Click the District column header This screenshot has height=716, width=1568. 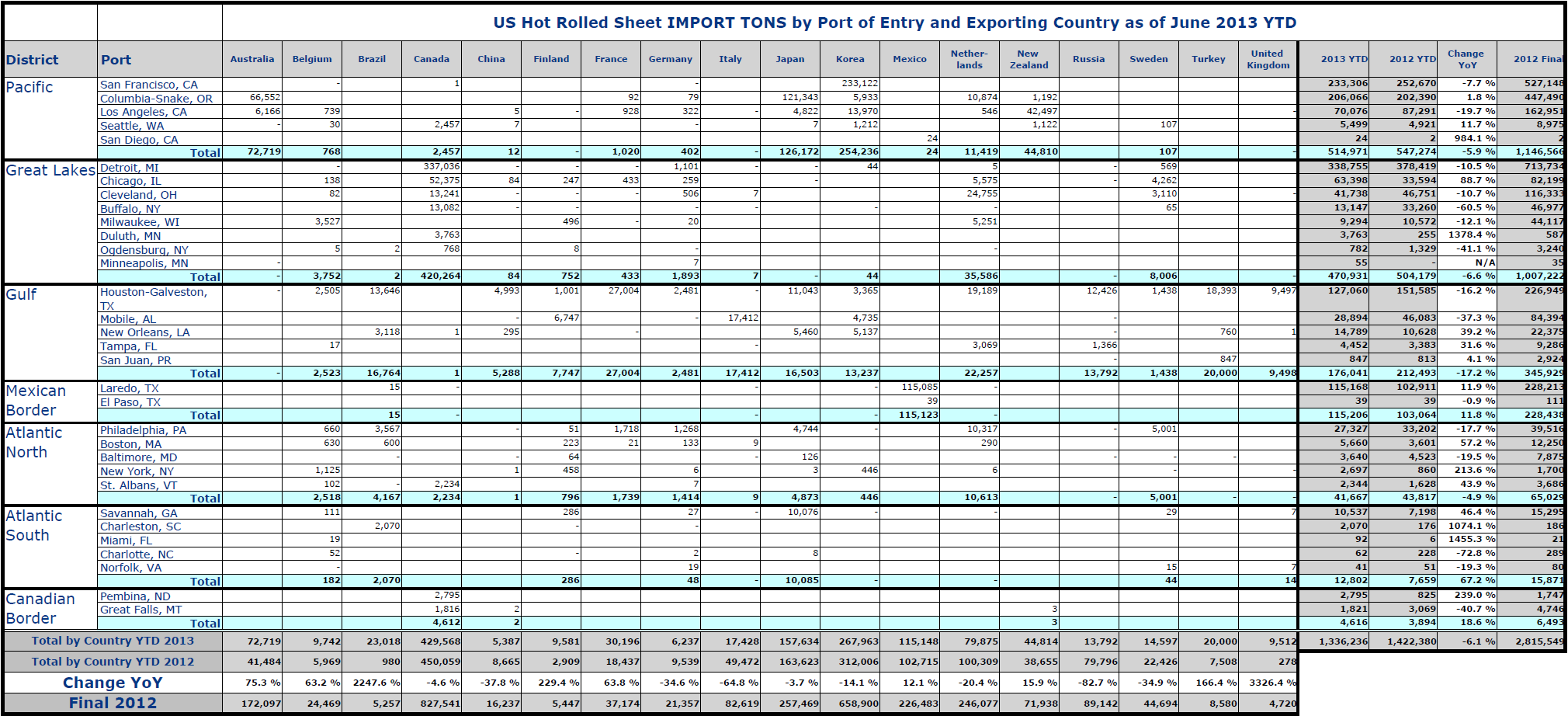(x=33, y=60)
